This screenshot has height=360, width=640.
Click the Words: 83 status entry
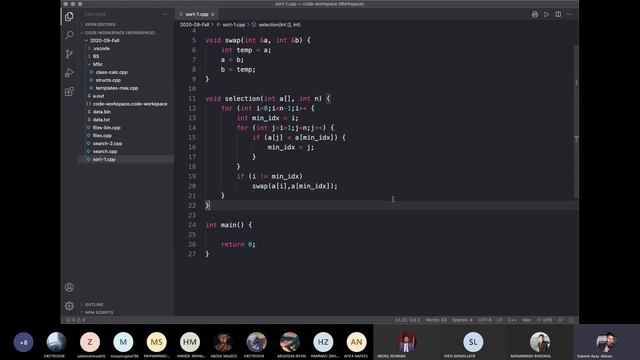(x=436, y=320)
